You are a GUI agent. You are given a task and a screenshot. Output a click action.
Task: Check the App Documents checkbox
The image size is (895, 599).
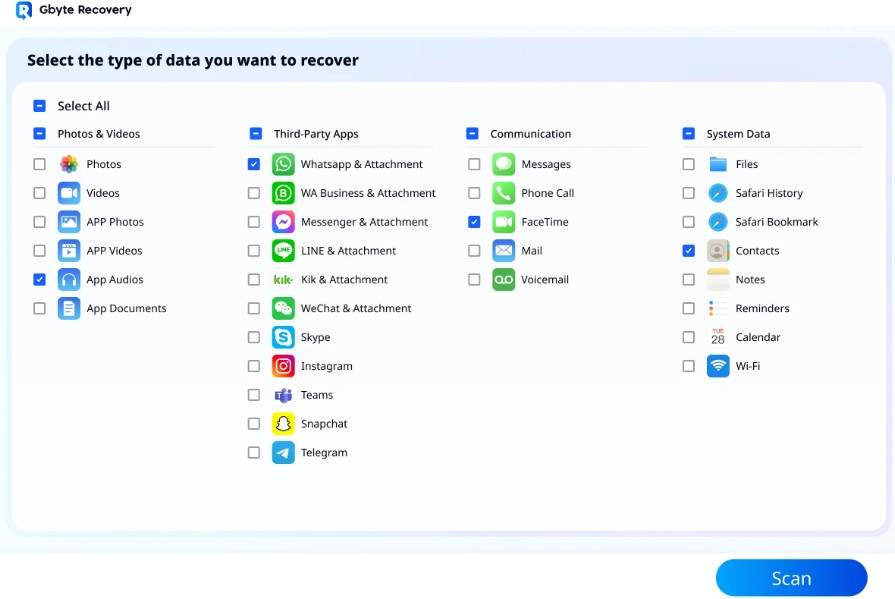pos(39,308)
